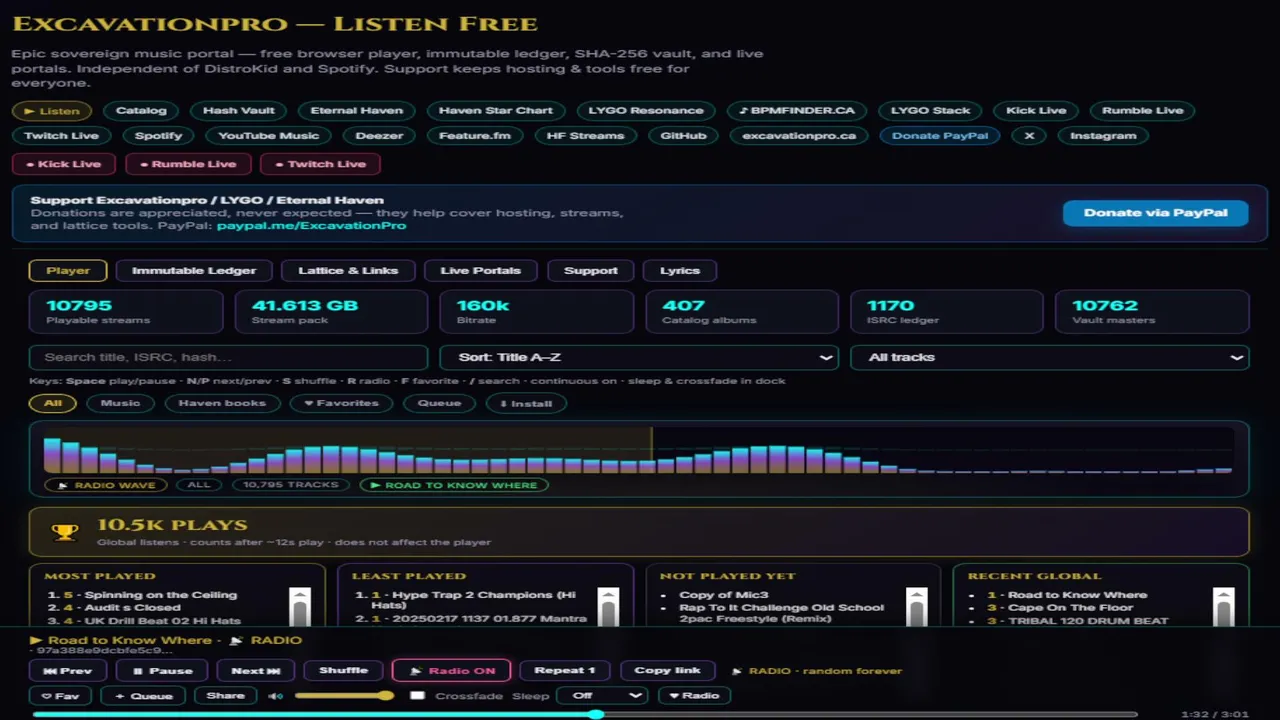This screenshot has height=720, width=1280.
Task: Click the trophy icon beside 10.5K Plays
Action: [x=65, y=532]
